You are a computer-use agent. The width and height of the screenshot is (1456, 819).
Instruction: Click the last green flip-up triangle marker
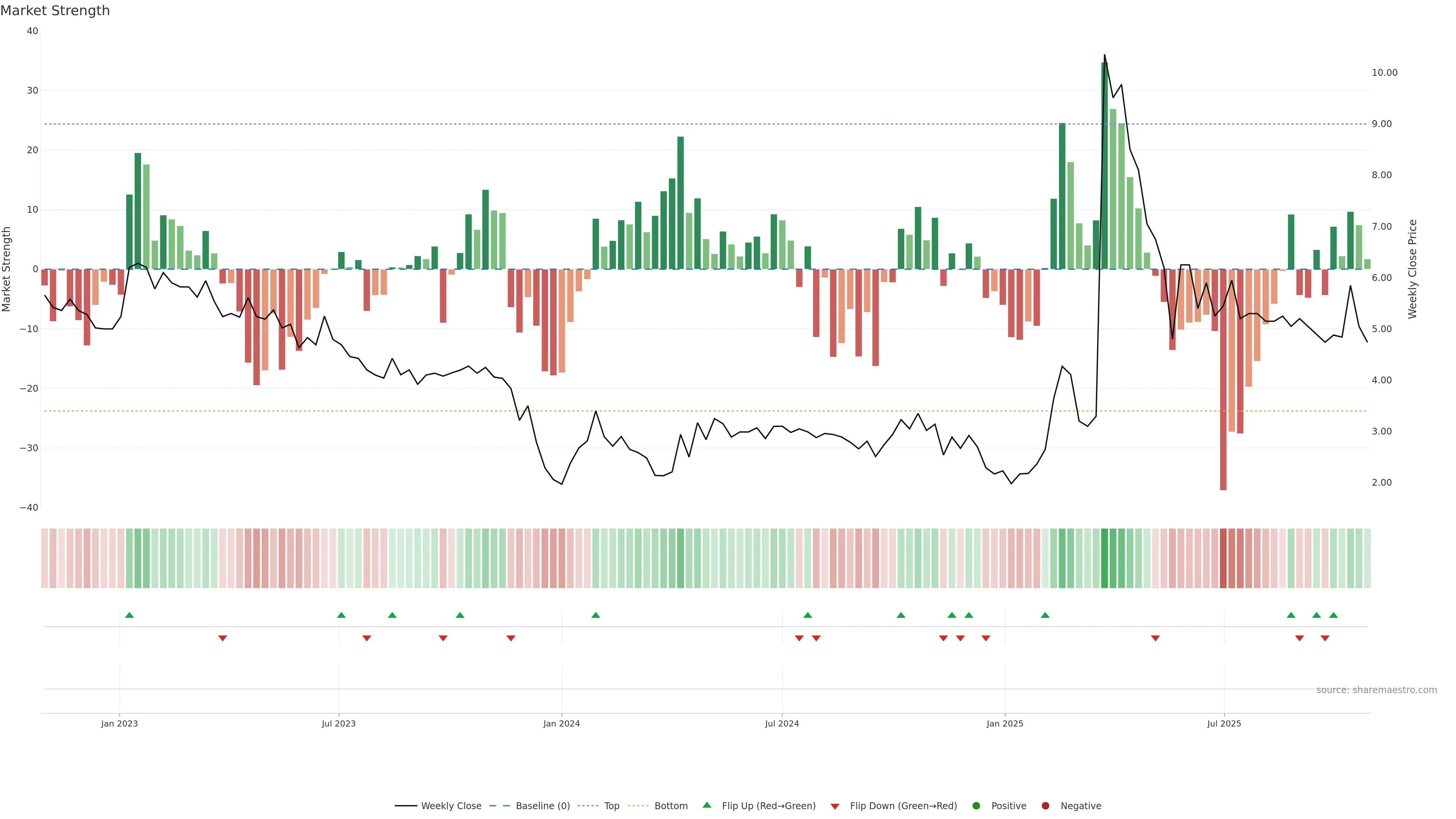click(x=1334, y=615)
